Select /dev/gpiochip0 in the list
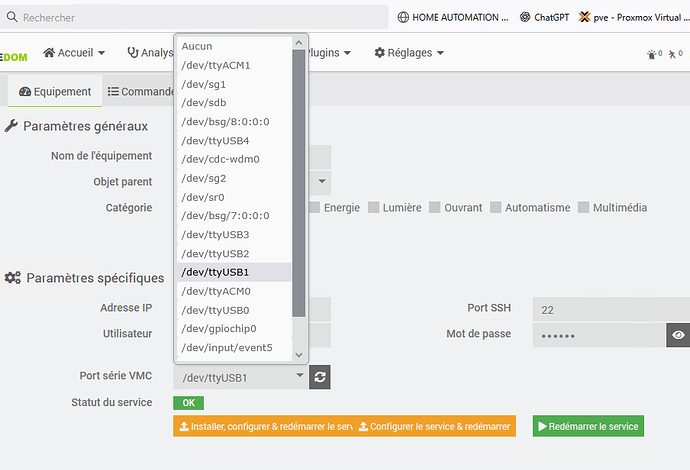 click(234, 329)
